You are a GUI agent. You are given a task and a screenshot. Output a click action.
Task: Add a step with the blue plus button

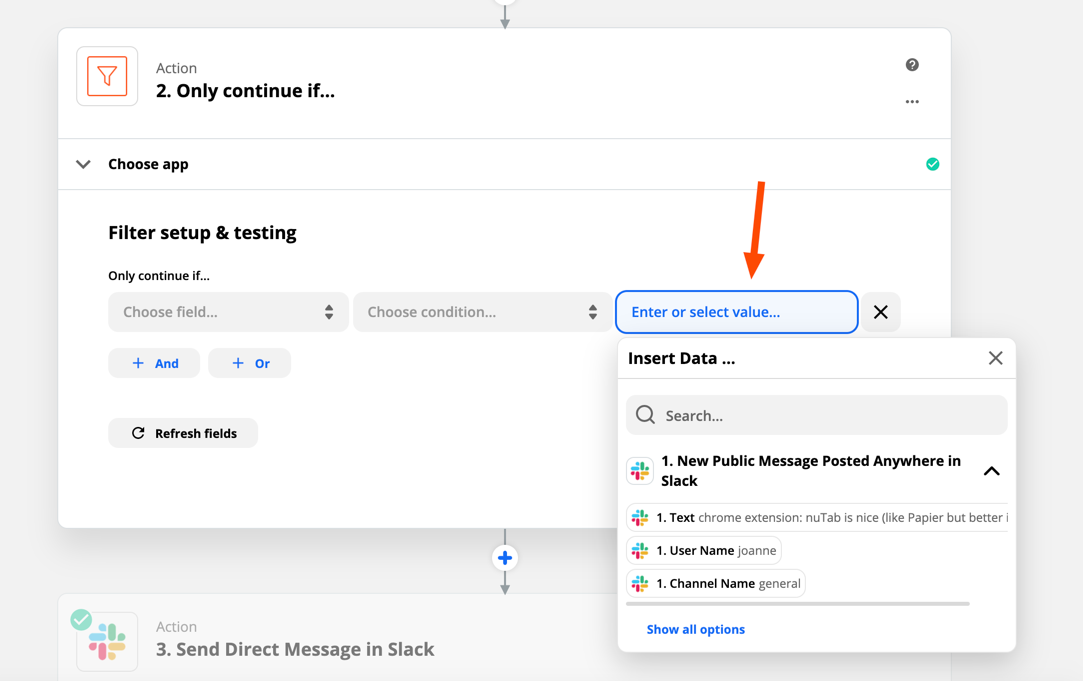point(505,558)
